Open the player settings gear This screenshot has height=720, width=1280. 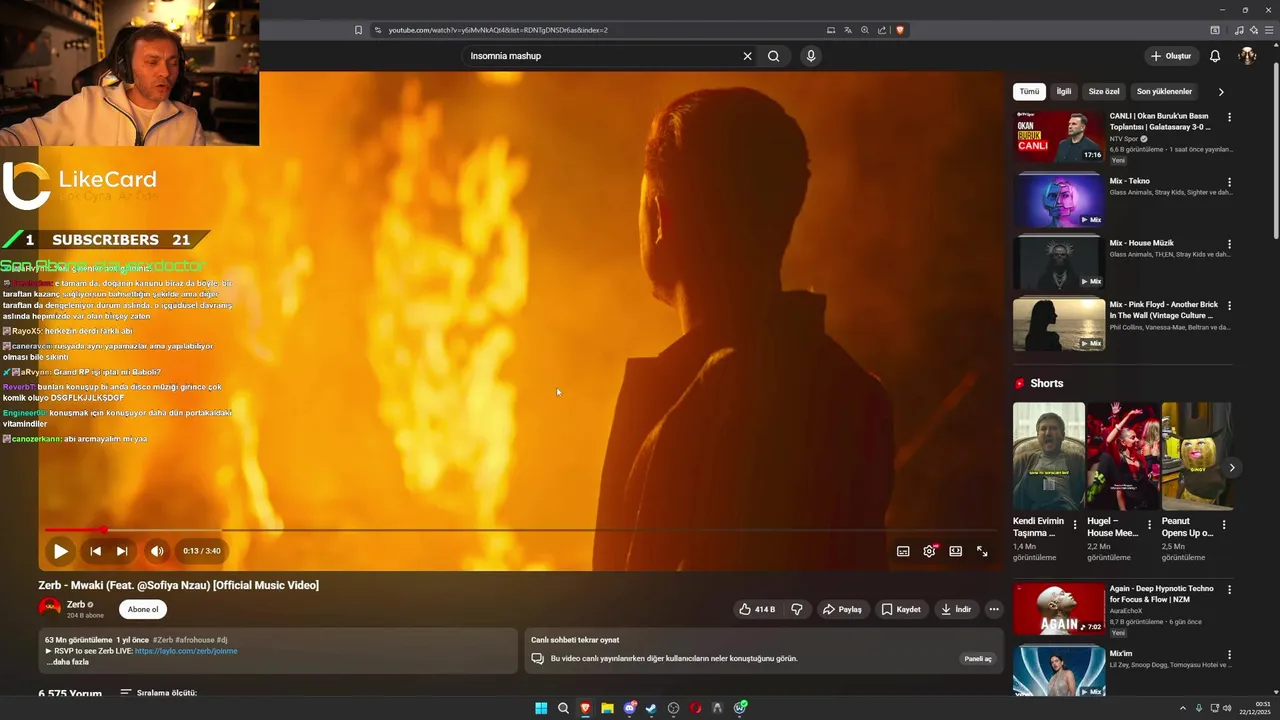coord(929,551)
